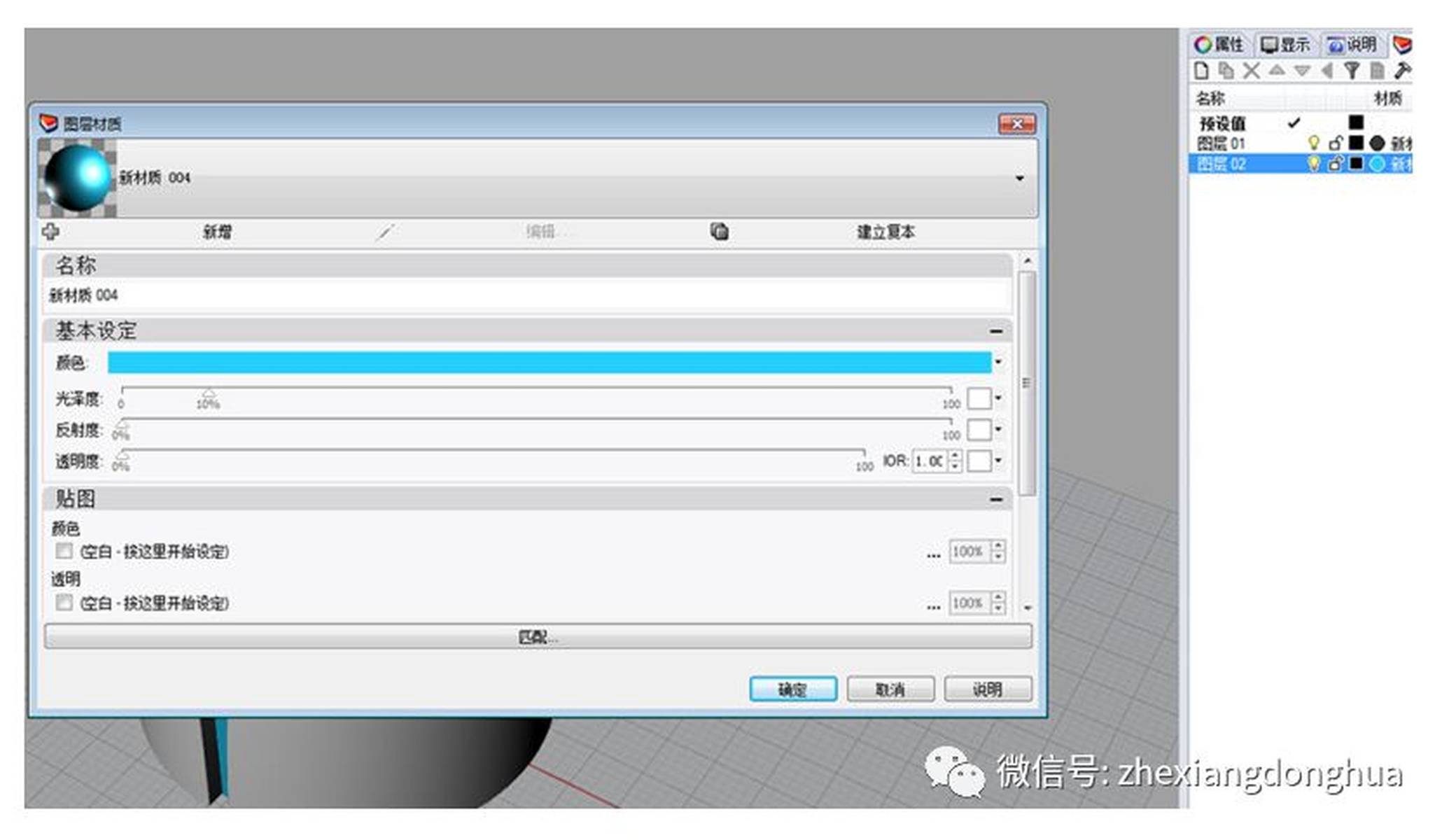
Task: Collapse the 贴图 section with its minus
Action: point(996,499)
